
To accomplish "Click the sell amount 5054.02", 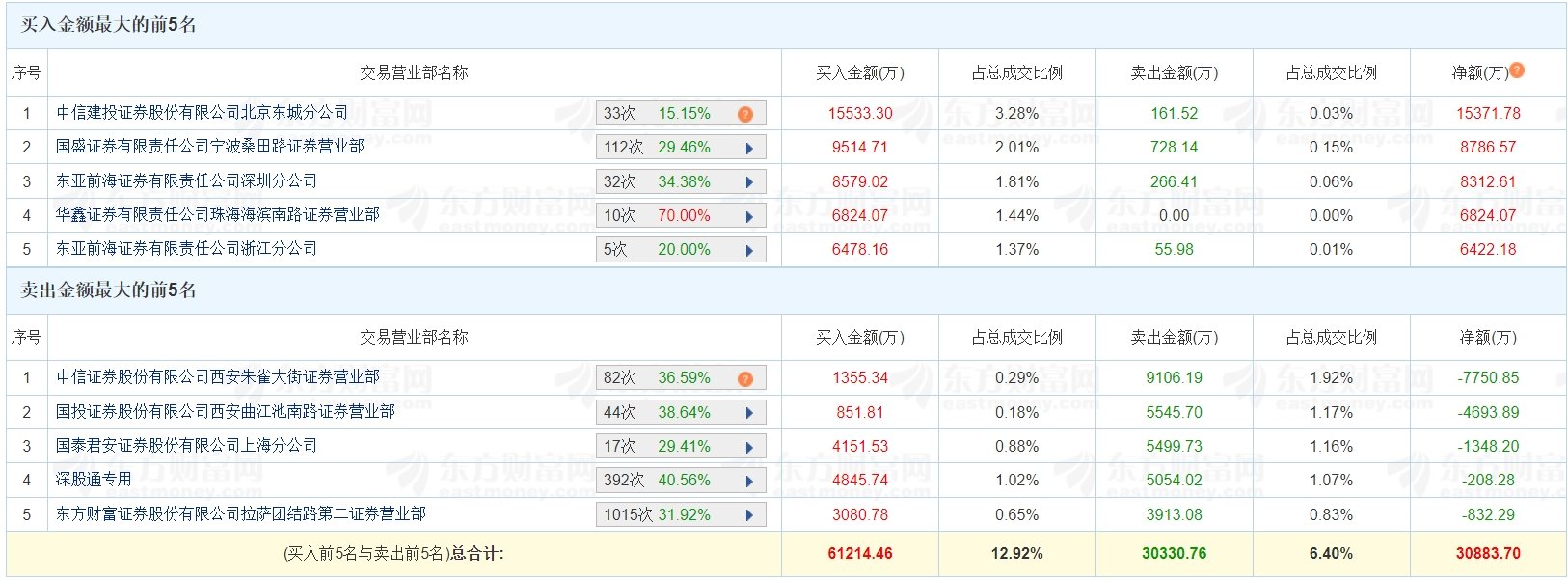I will pos(1175,480).
